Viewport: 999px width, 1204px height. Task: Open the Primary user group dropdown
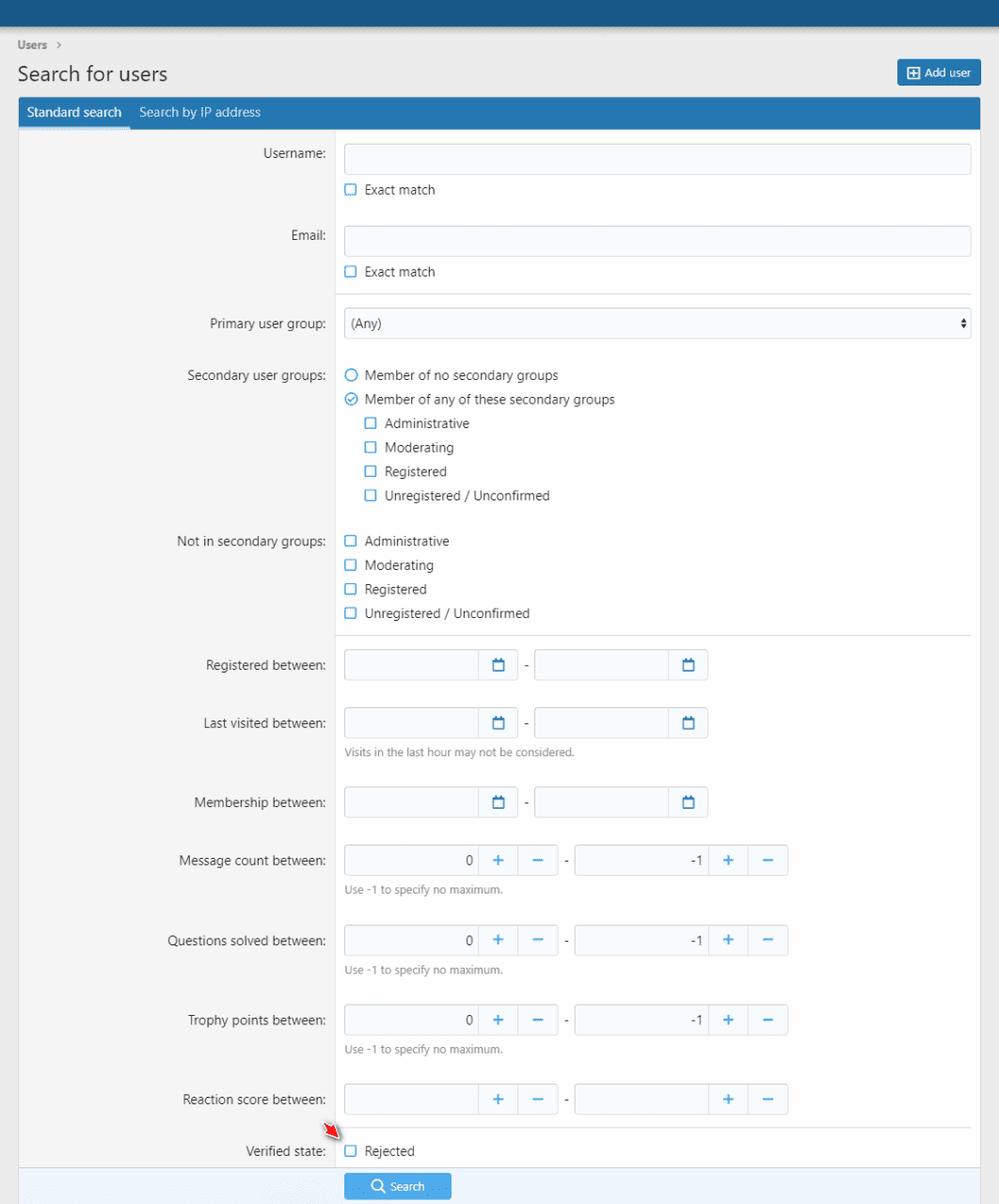pyautogui.click(x=657, y=324)
